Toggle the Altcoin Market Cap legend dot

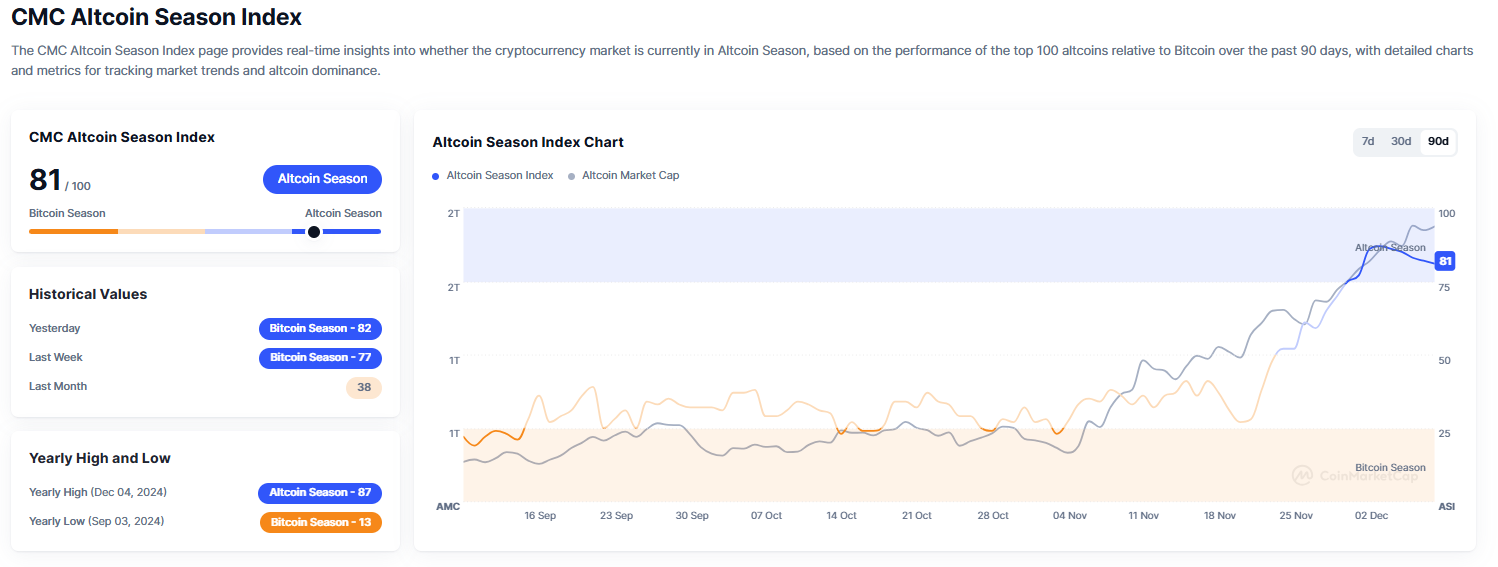[572, 176]
